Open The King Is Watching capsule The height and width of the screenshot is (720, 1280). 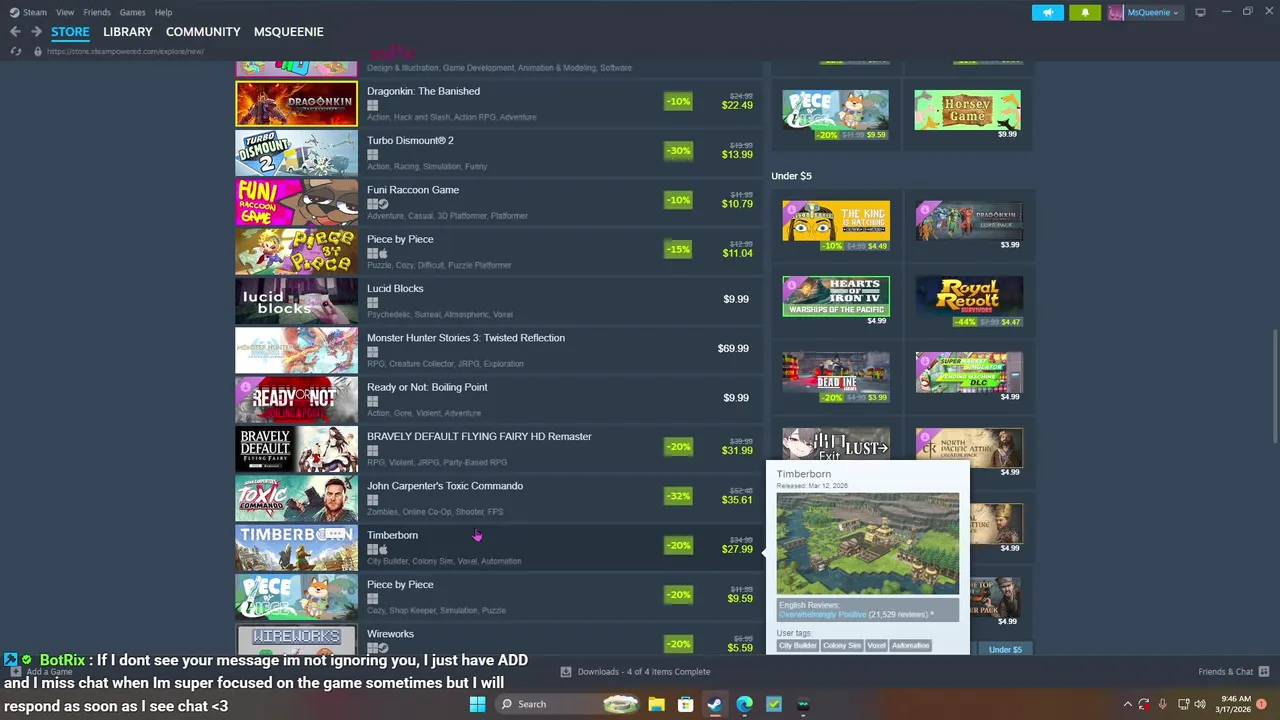point(835,221)
